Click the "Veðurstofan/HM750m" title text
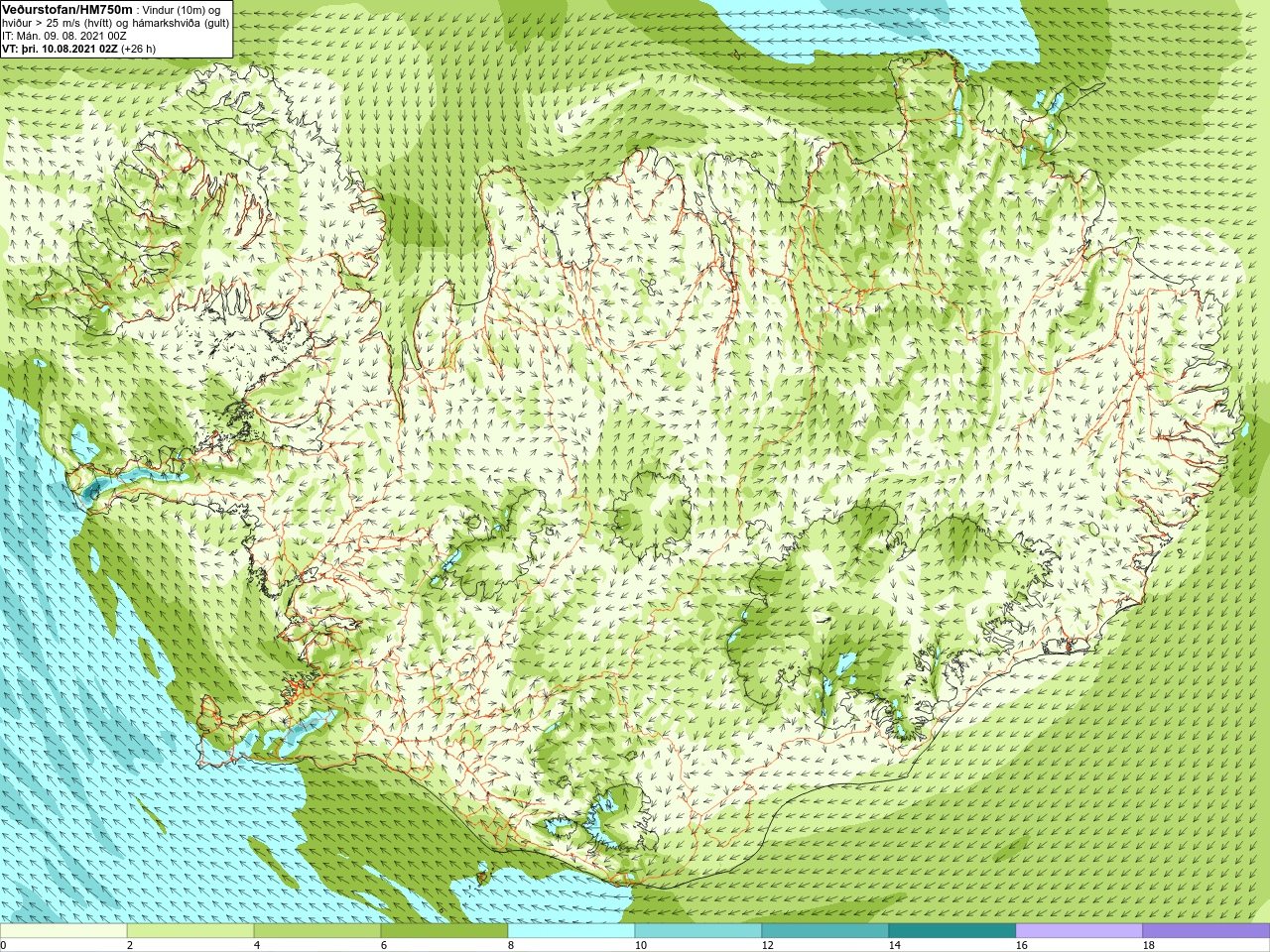This screenshot has width=1270, height=952. tap(67, 8)
